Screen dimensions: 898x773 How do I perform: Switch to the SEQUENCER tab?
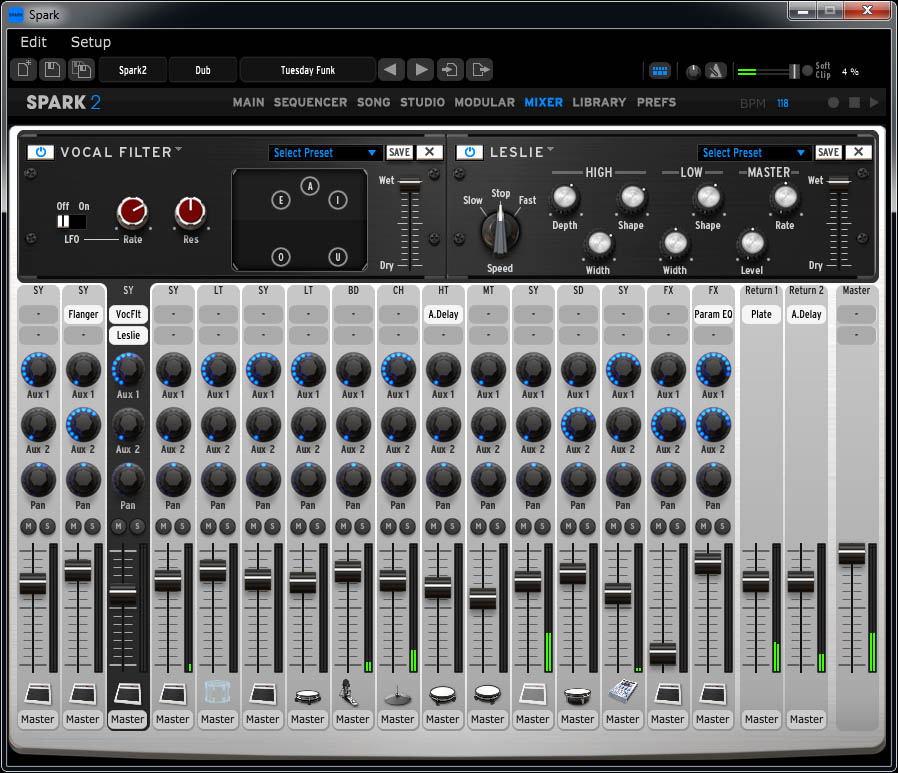pyautogui.click(x=310, y=102)
